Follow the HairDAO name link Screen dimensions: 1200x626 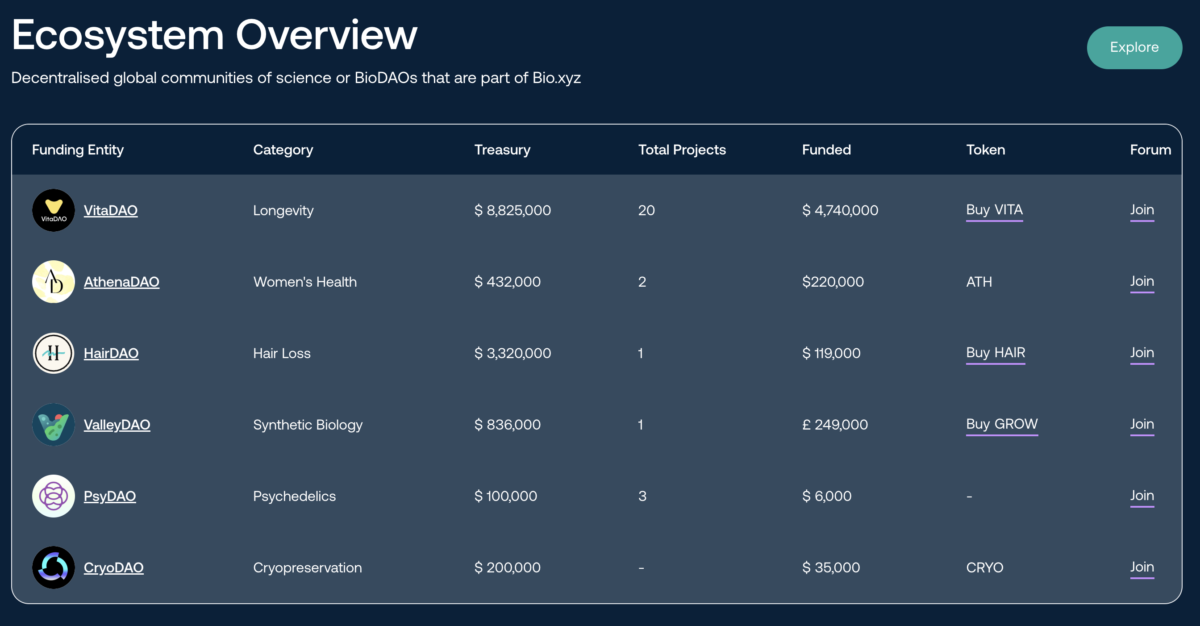click(x=111, y=354)
